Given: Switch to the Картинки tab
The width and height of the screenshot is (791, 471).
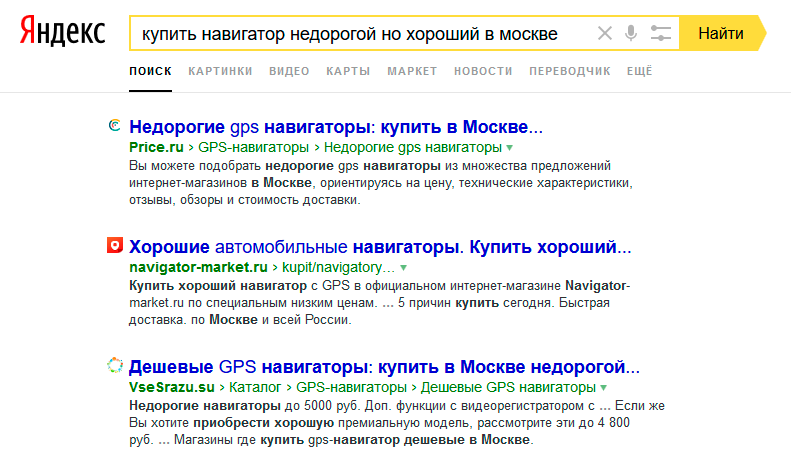Looking at the screenshot, I should pyautogui.click(x=220, y=71).
